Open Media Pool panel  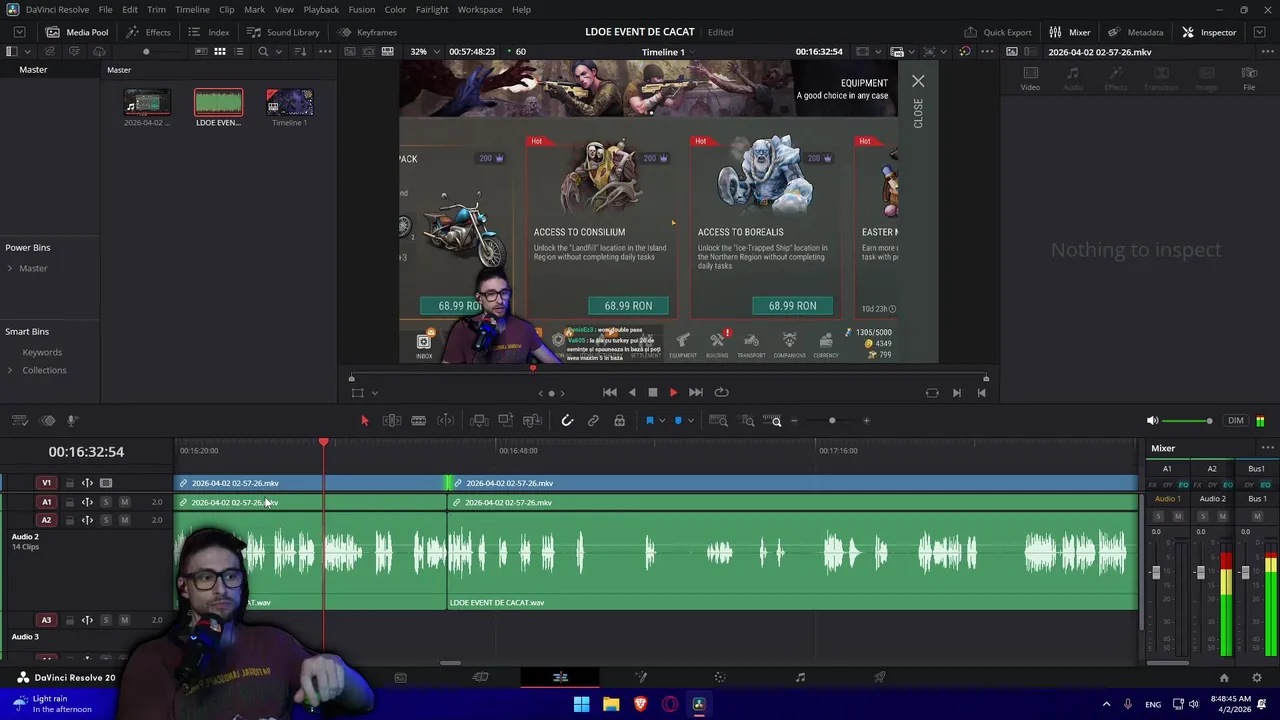78,32
